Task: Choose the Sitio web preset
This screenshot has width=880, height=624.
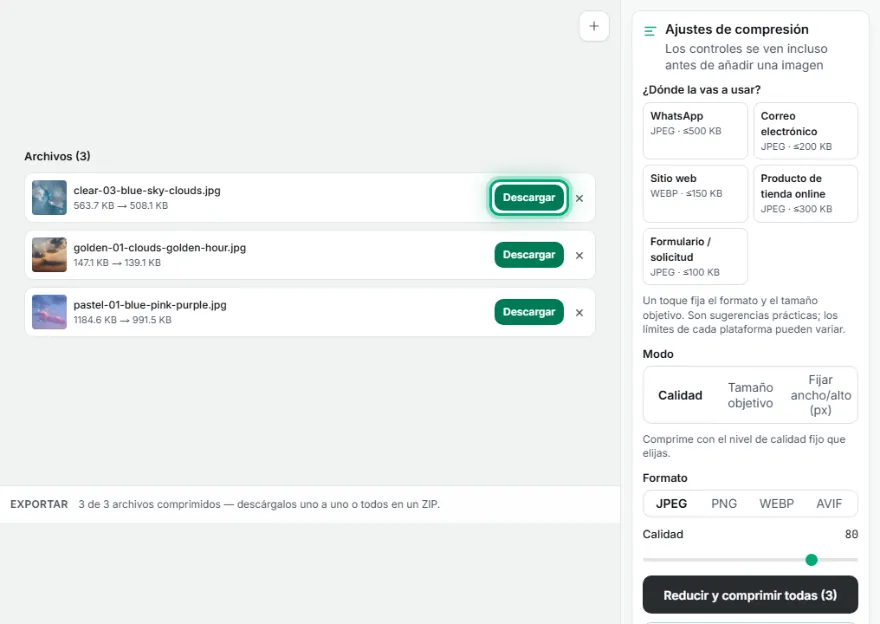Action: click(x=695, y=194)
